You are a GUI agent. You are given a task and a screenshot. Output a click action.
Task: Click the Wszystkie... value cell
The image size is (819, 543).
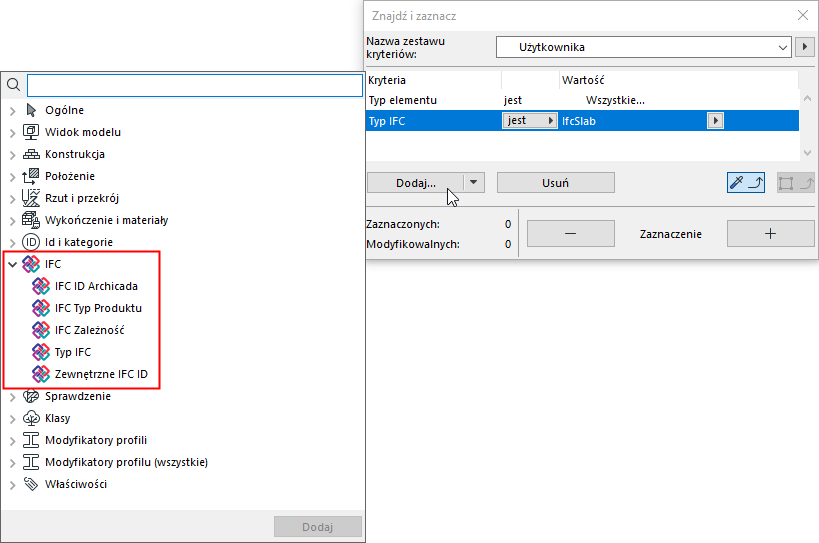tap(615, 100)
